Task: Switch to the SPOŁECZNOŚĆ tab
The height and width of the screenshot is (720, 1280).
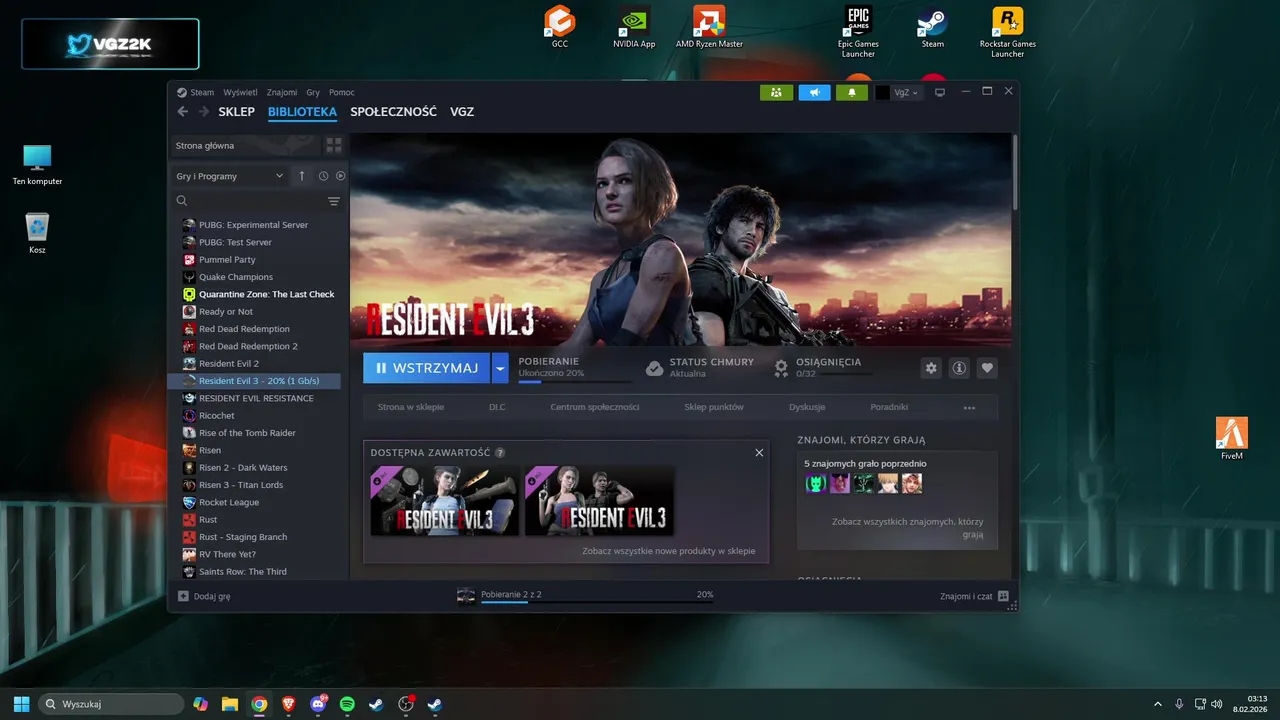Action: tap(393, 112)
